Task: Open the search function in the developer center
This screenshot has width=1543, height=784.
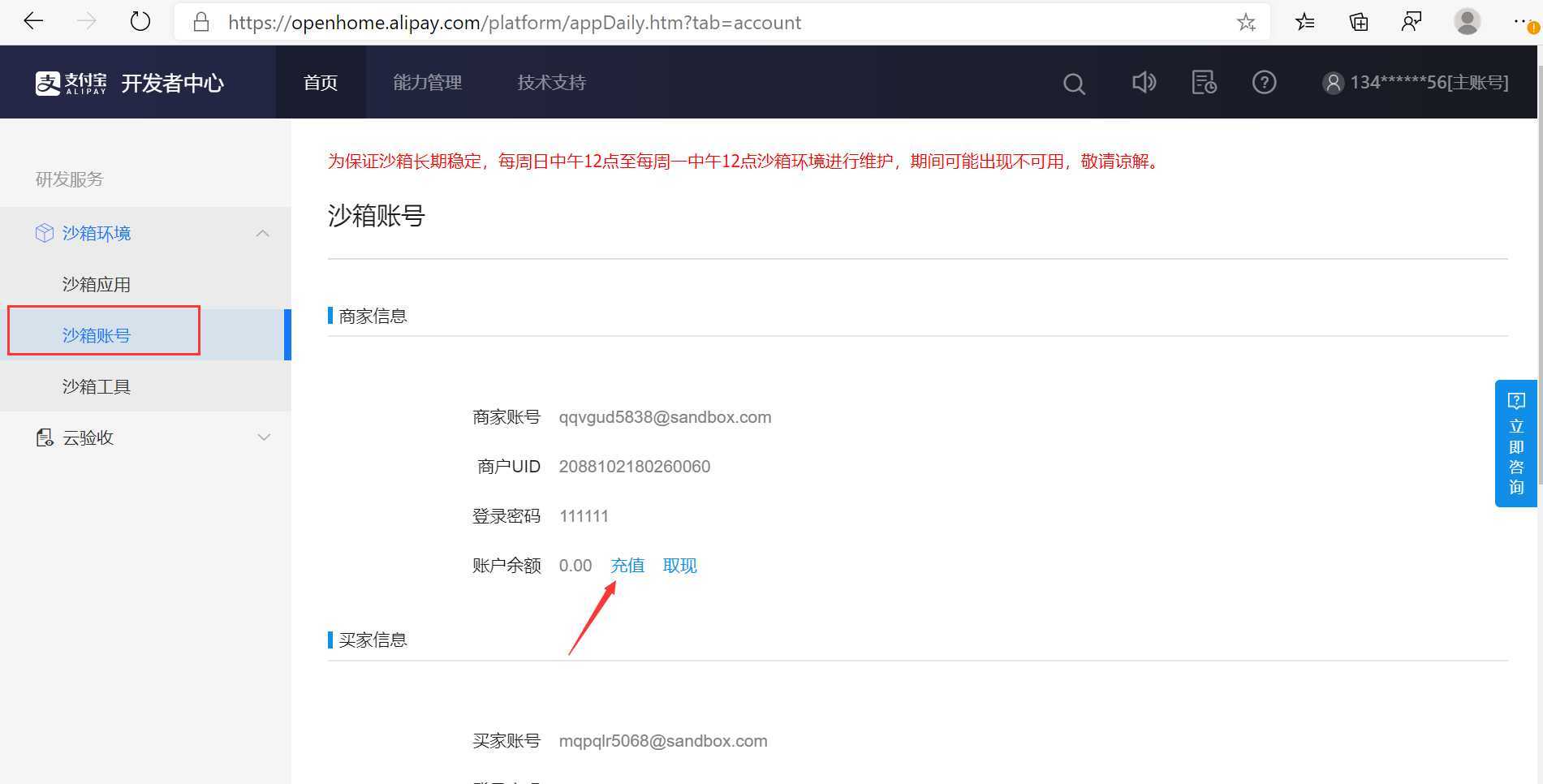Action: point(1073,82)
